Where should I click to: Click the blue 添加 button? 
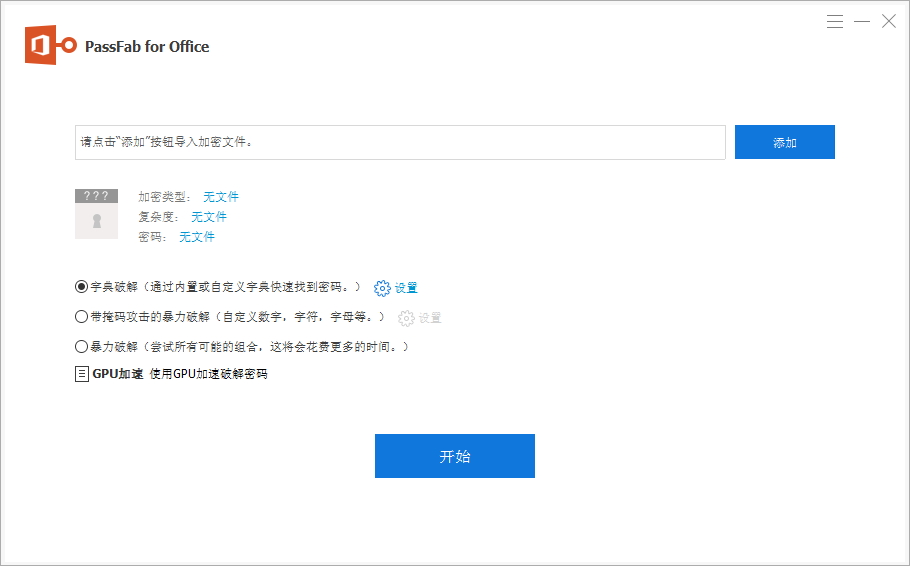point(784,142)
